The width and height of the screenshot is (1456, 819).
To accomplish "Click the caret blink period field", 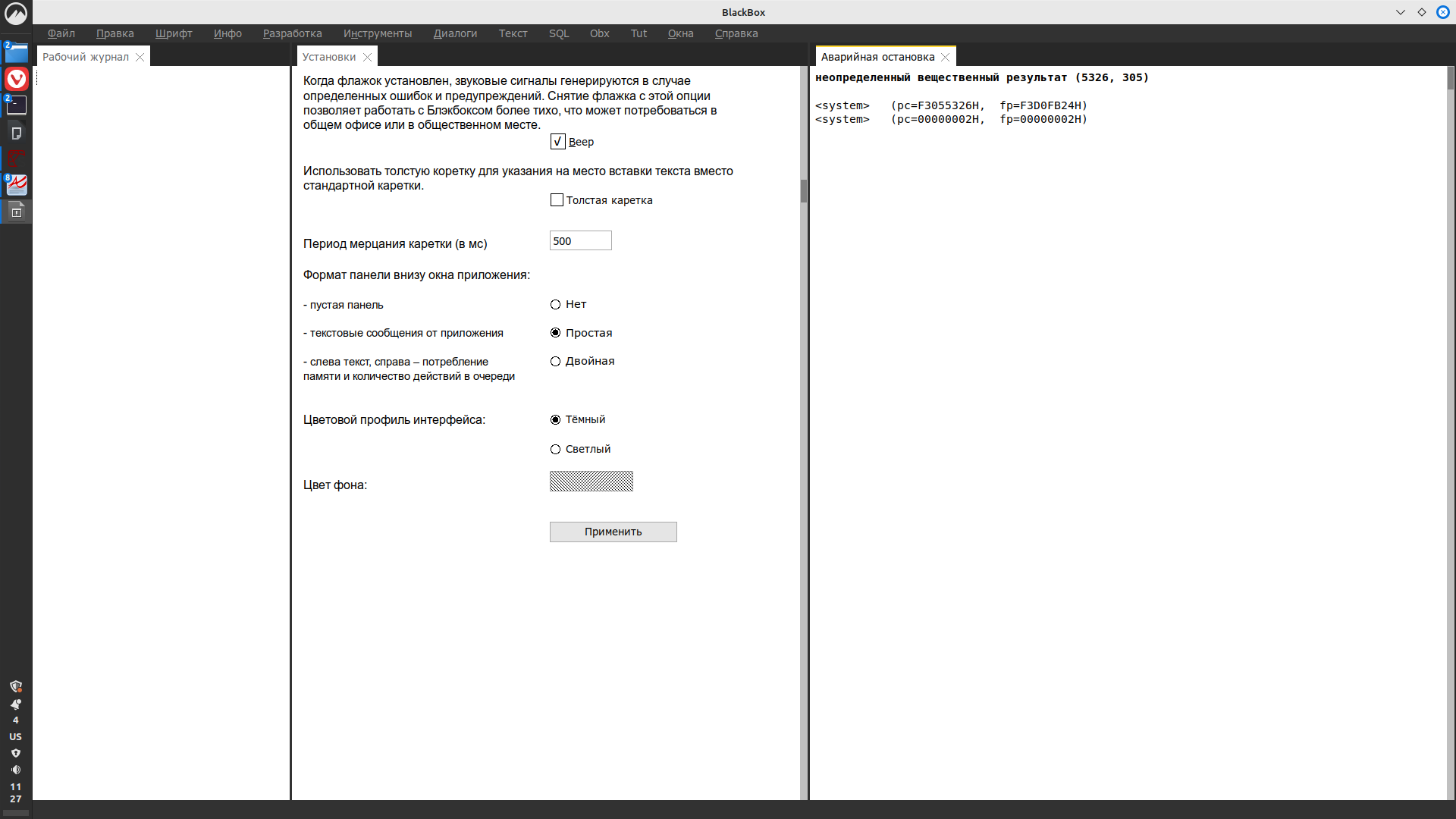I will click(x=580, y=241).
